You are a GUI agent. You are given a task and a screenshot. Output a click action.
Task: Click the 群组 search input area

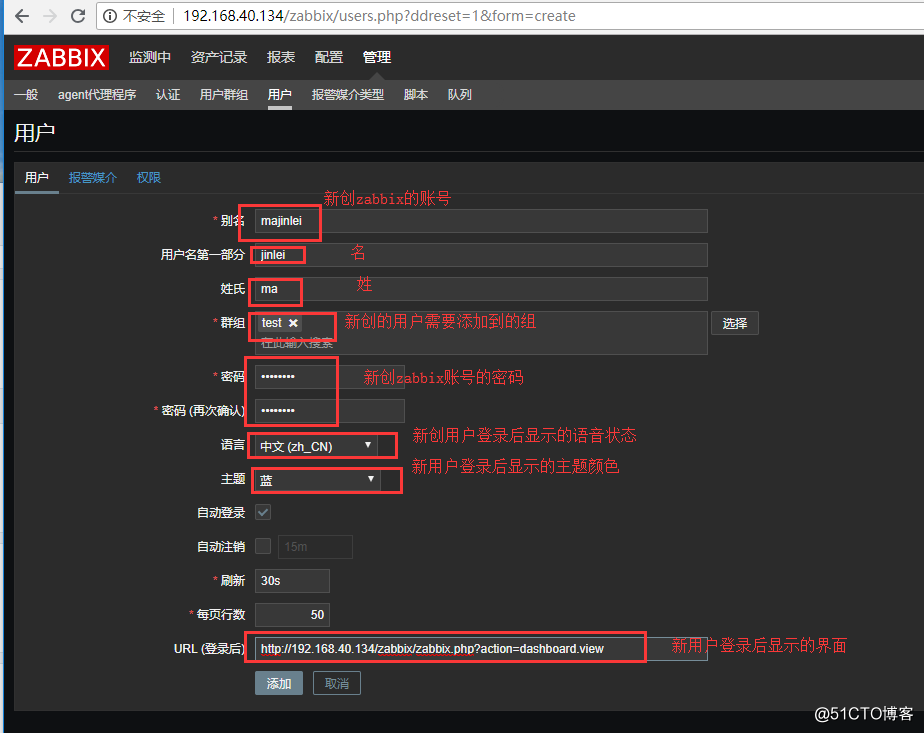point(481,333)
